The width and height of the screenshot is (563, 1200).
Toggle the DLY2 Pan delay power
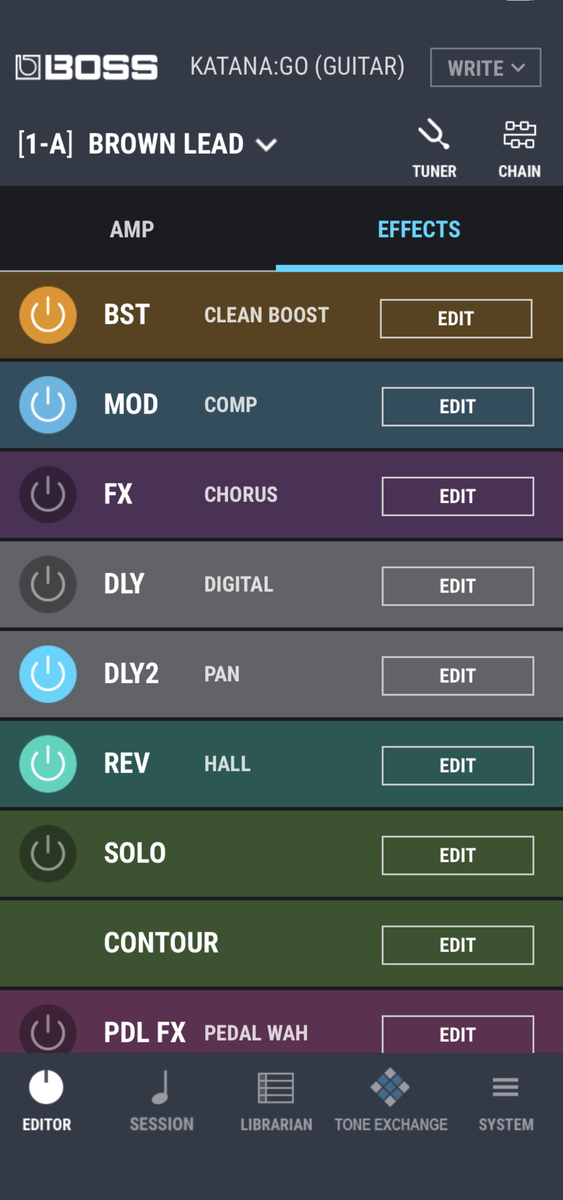[x=48, y=674]
